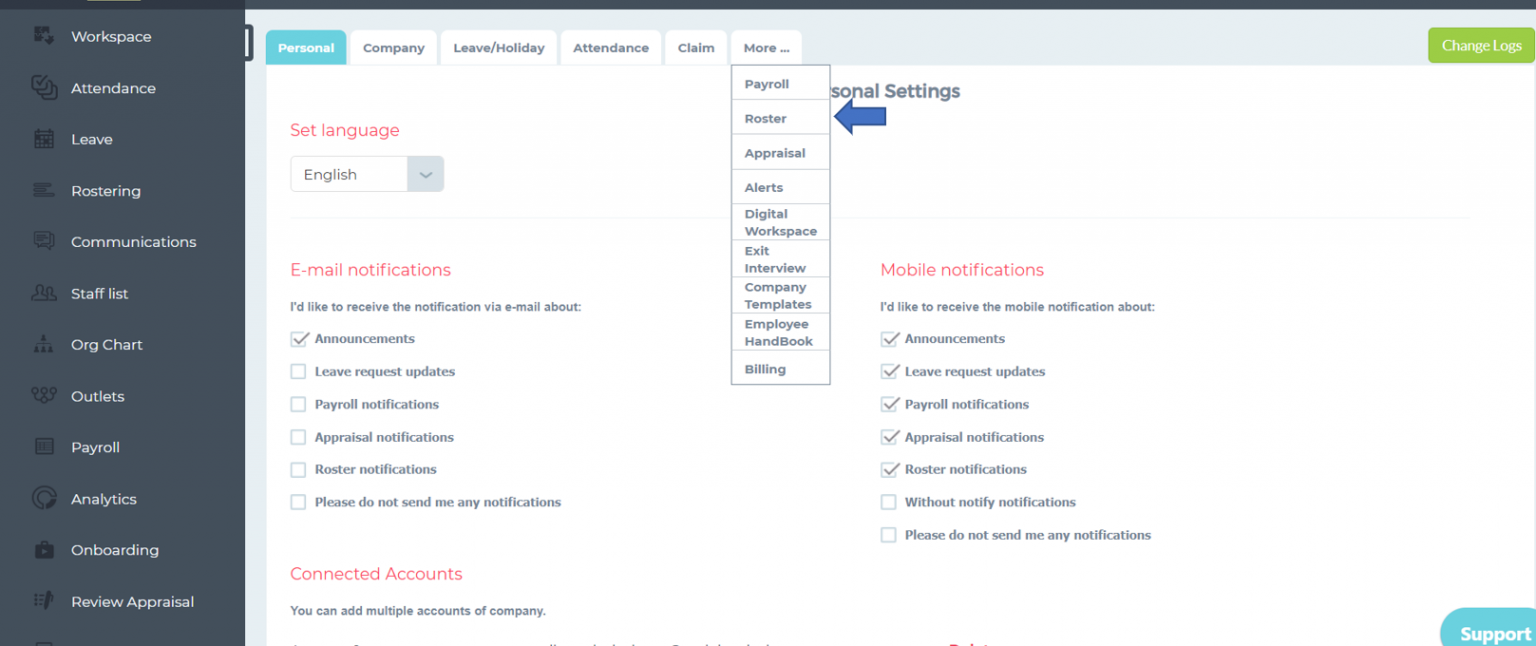
Task: Switch to the Company tab
Action: tap(393, 47)
